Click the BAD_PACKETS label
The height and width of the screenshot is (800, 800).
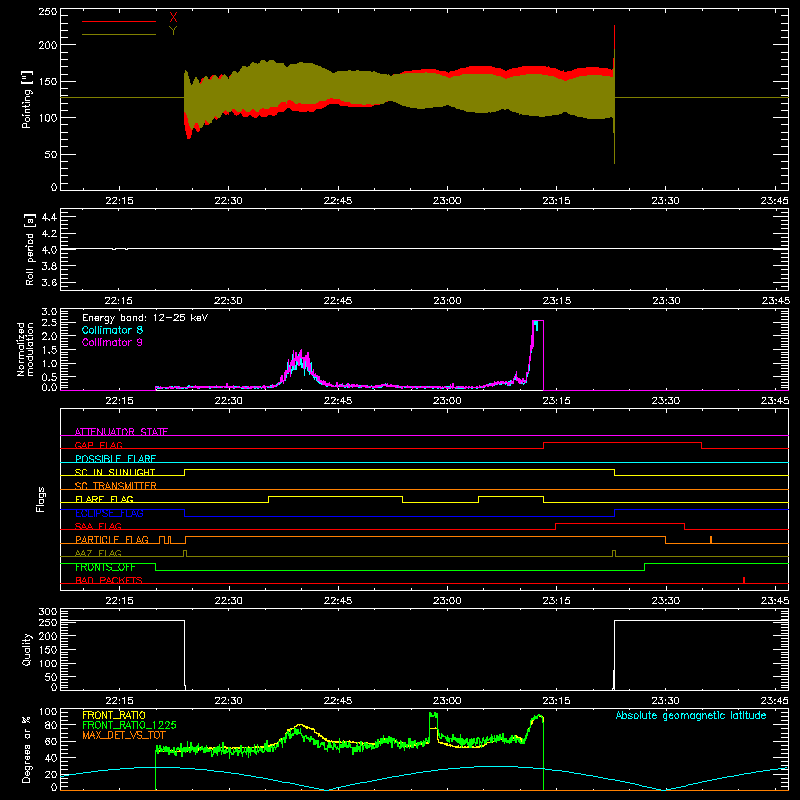(109, 580)
